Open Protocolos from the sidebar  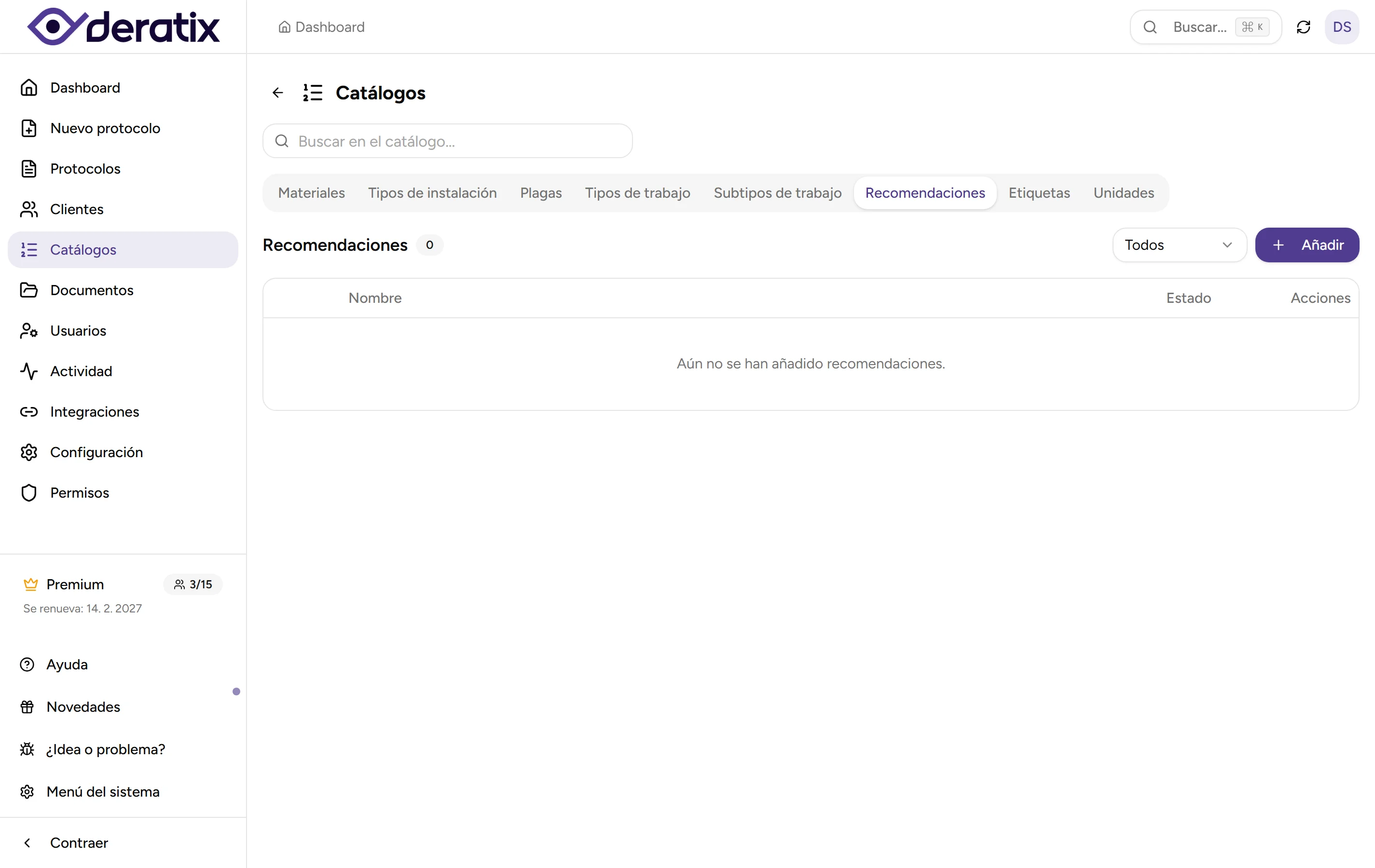click(86, 168)
